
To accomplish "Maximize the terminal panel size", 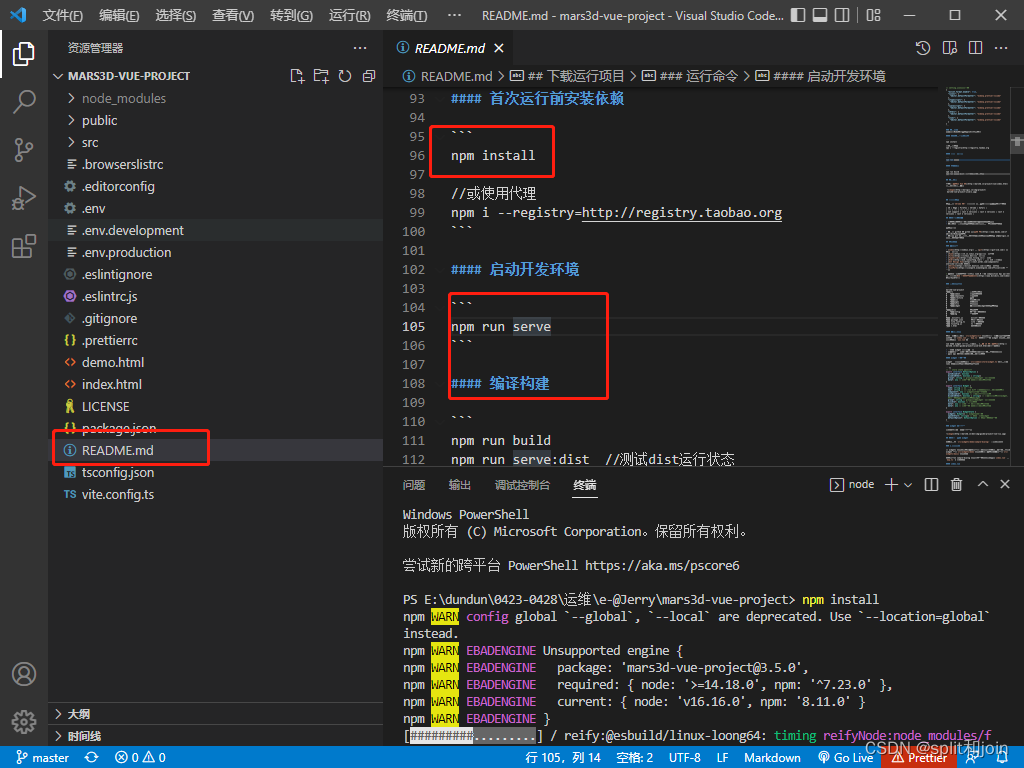I will [982, 485].
